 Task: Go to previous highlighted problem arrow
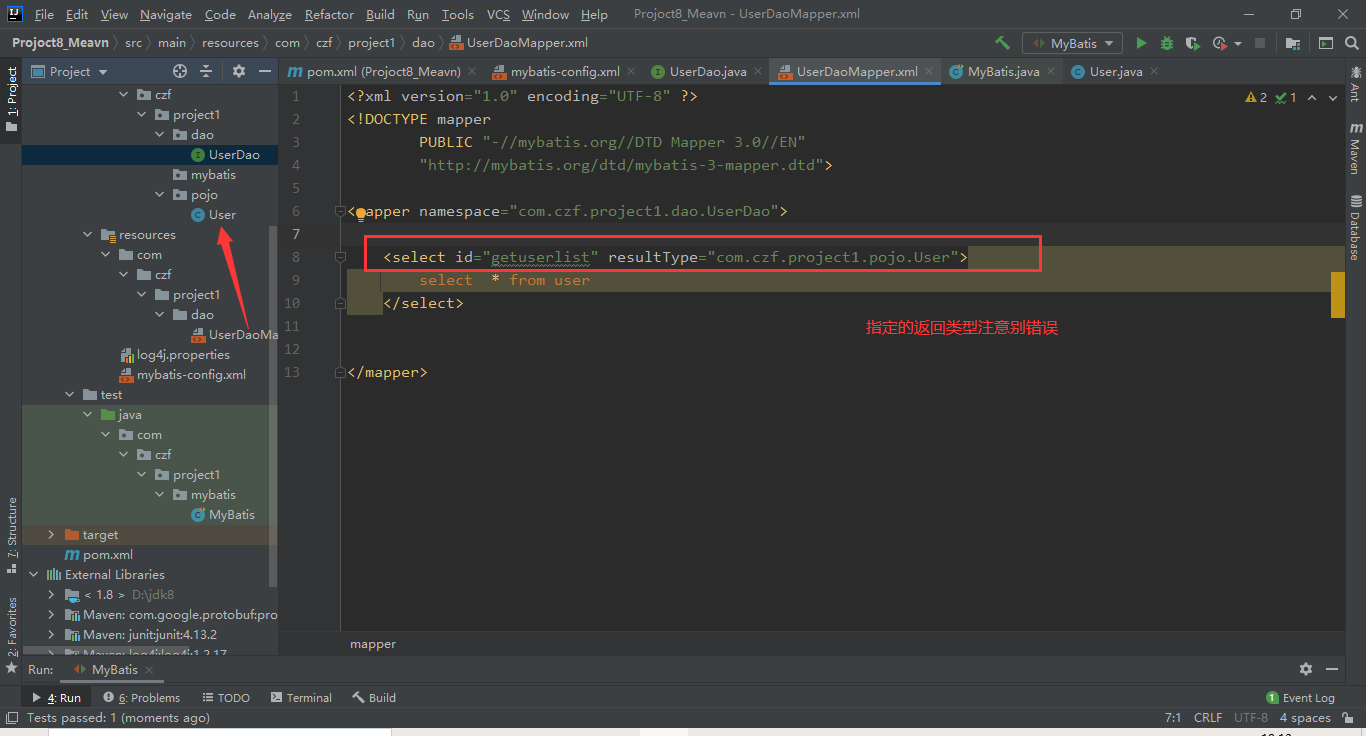pyautogui.click(x=1312, y=97)
